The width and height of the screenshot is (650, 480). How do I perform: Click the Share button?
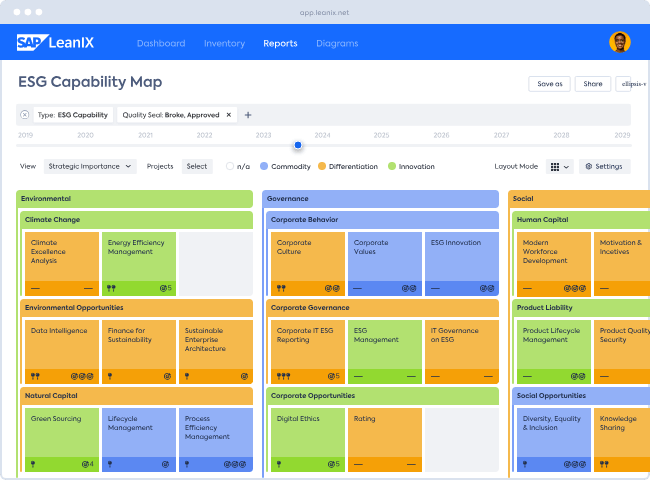592,84
